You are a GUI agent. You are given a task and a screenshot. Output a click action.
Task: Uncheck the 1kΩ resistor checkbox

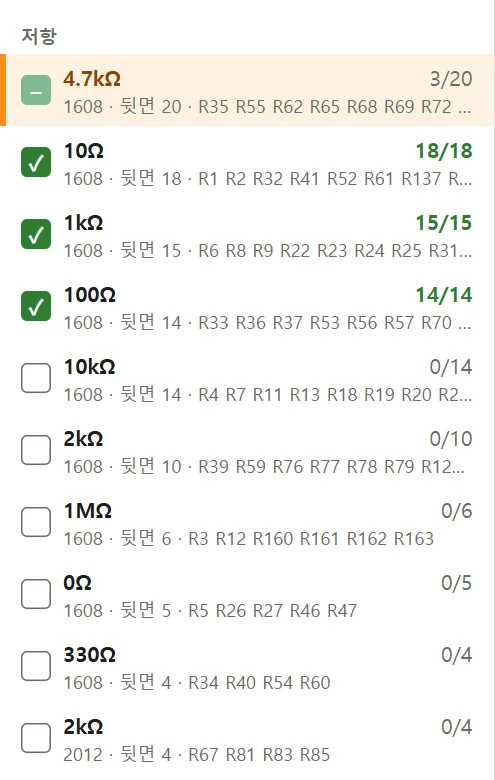point(36,234)
